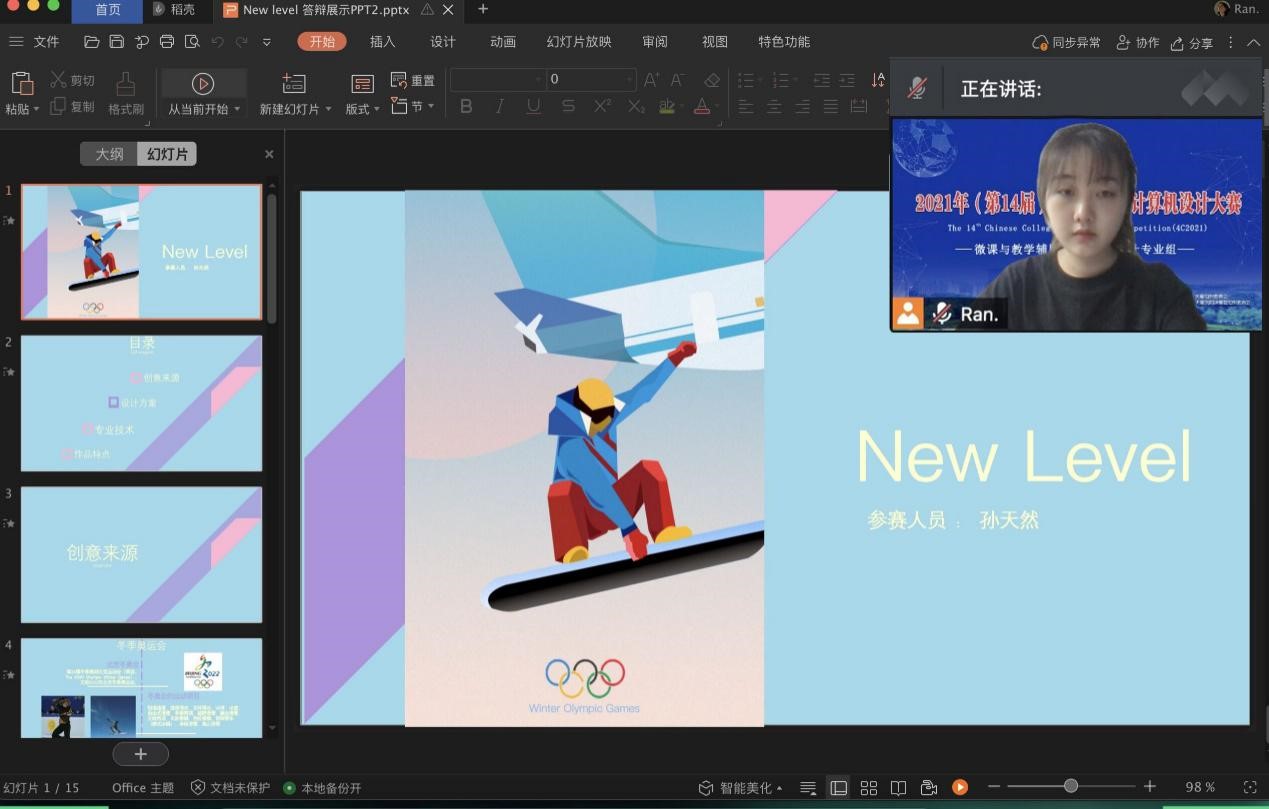Toggle subscript formatting

[636, 106]
